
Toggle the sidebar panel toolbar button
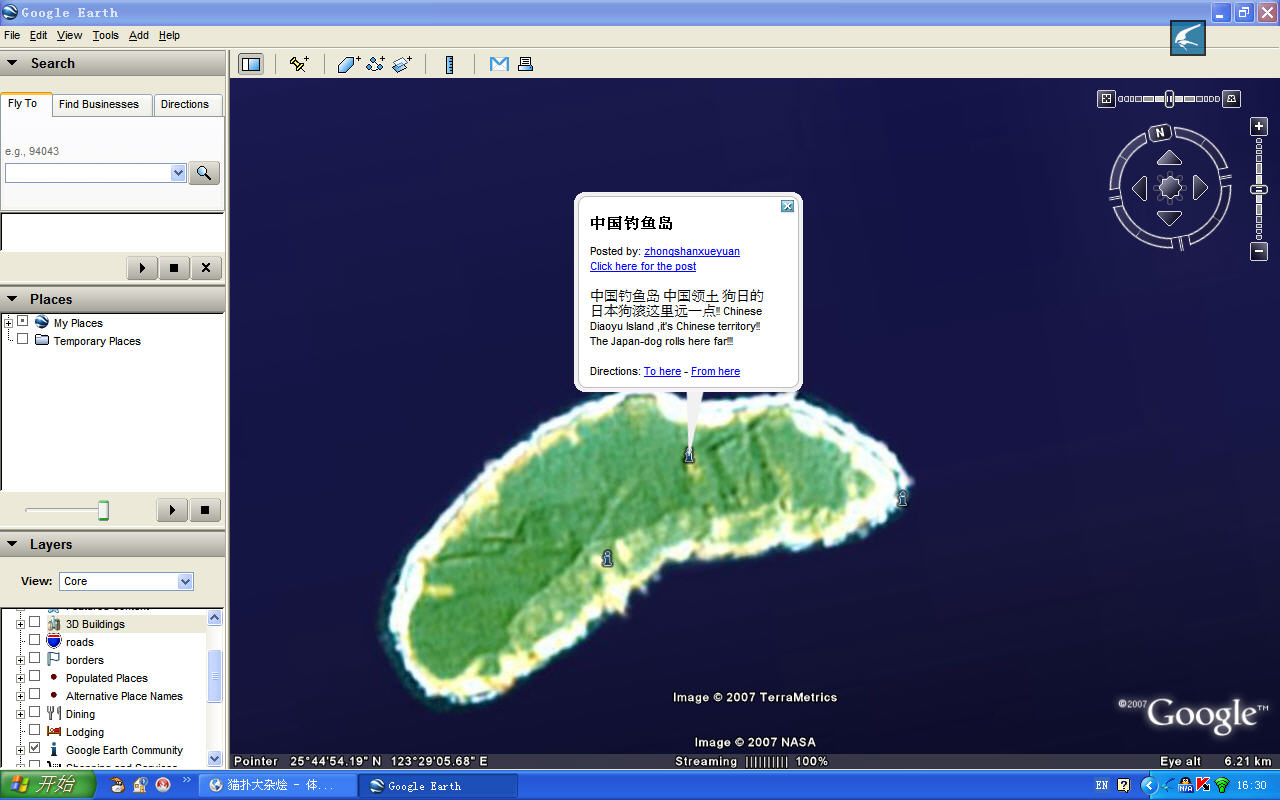pos(251,64)
